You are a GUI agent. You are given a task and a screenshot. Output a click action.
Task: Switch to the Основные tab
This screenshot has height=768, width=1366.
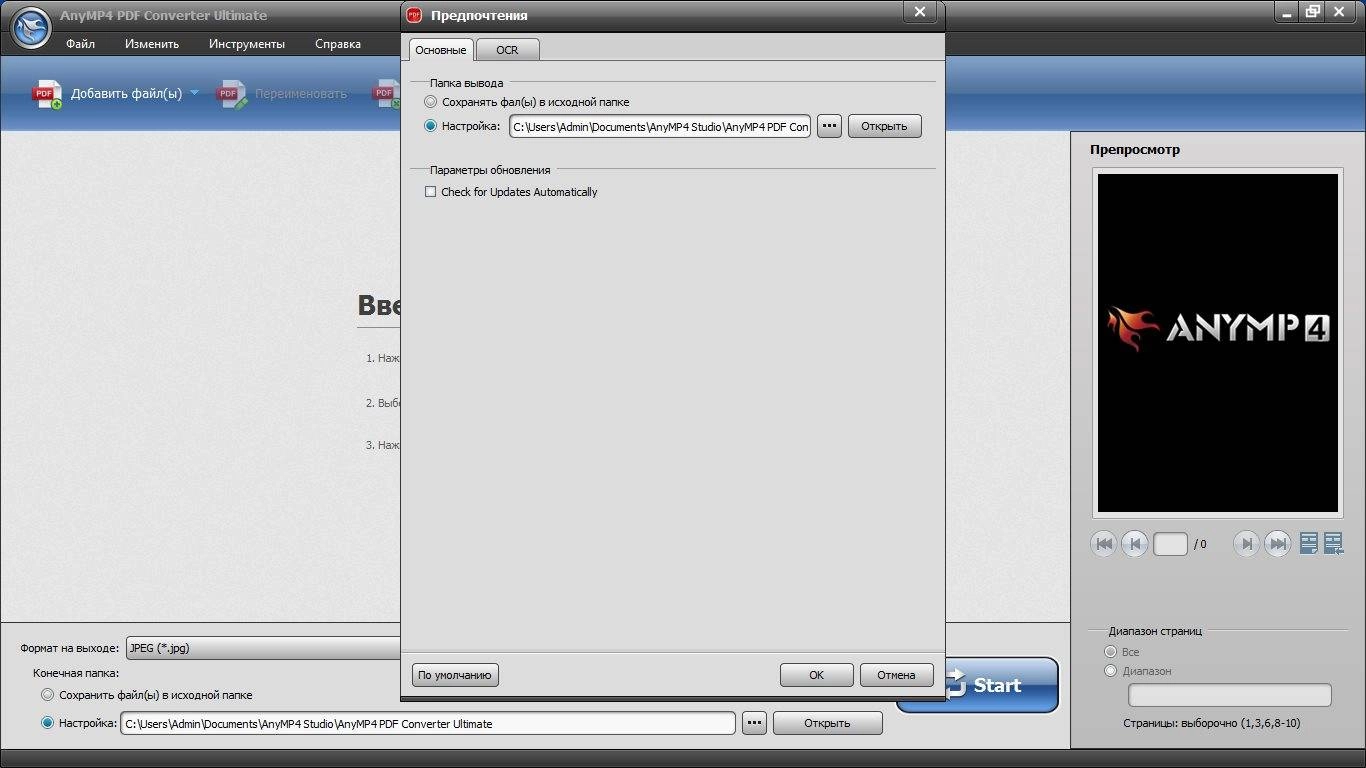coord(441,50)
